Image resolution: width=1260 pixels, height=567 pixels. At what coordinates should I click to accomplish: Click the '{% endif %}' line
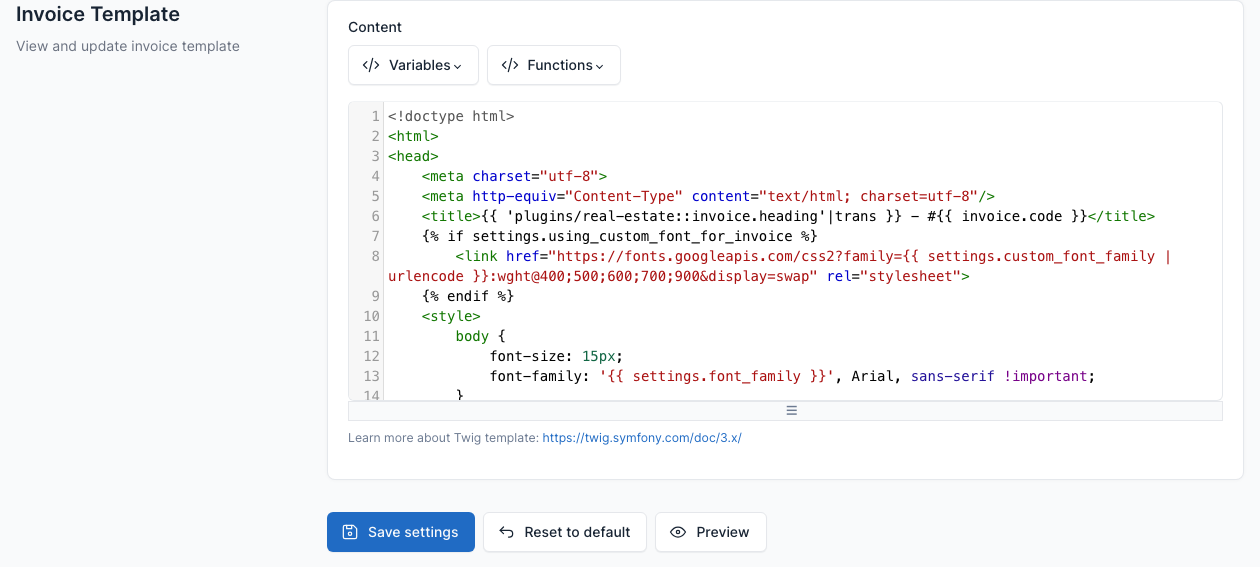[468, 296]
